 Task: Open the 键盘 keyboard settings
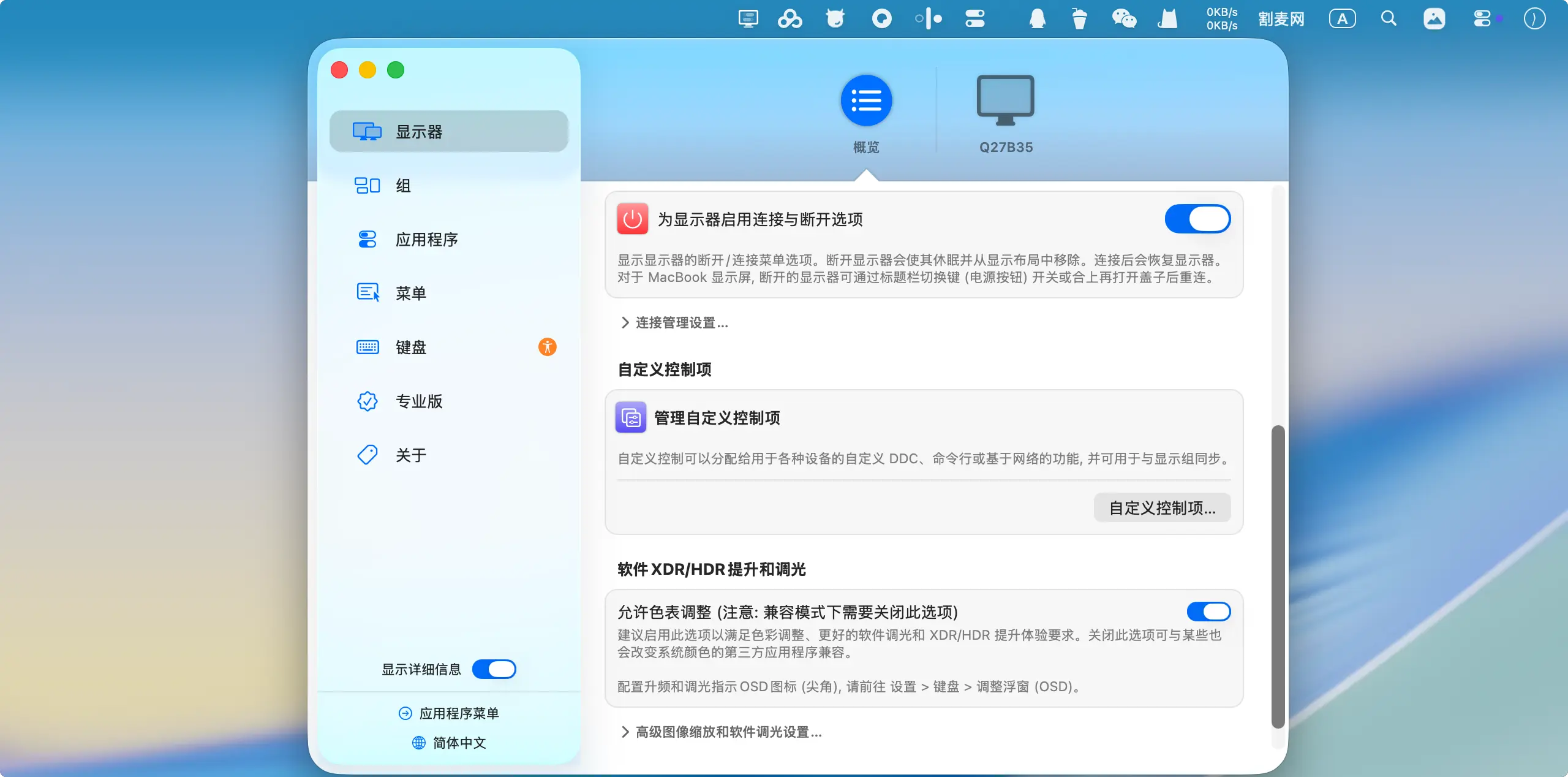pos(410,347)
